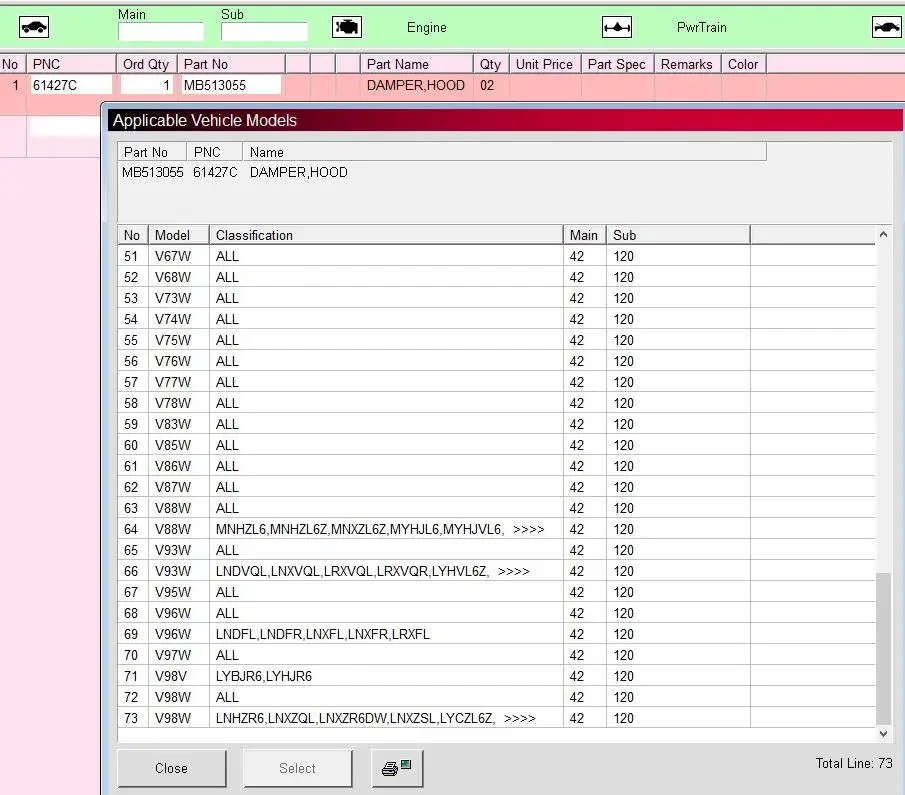
Task: Click the empty PNC field below 61427C
Action: pos(65,126)
